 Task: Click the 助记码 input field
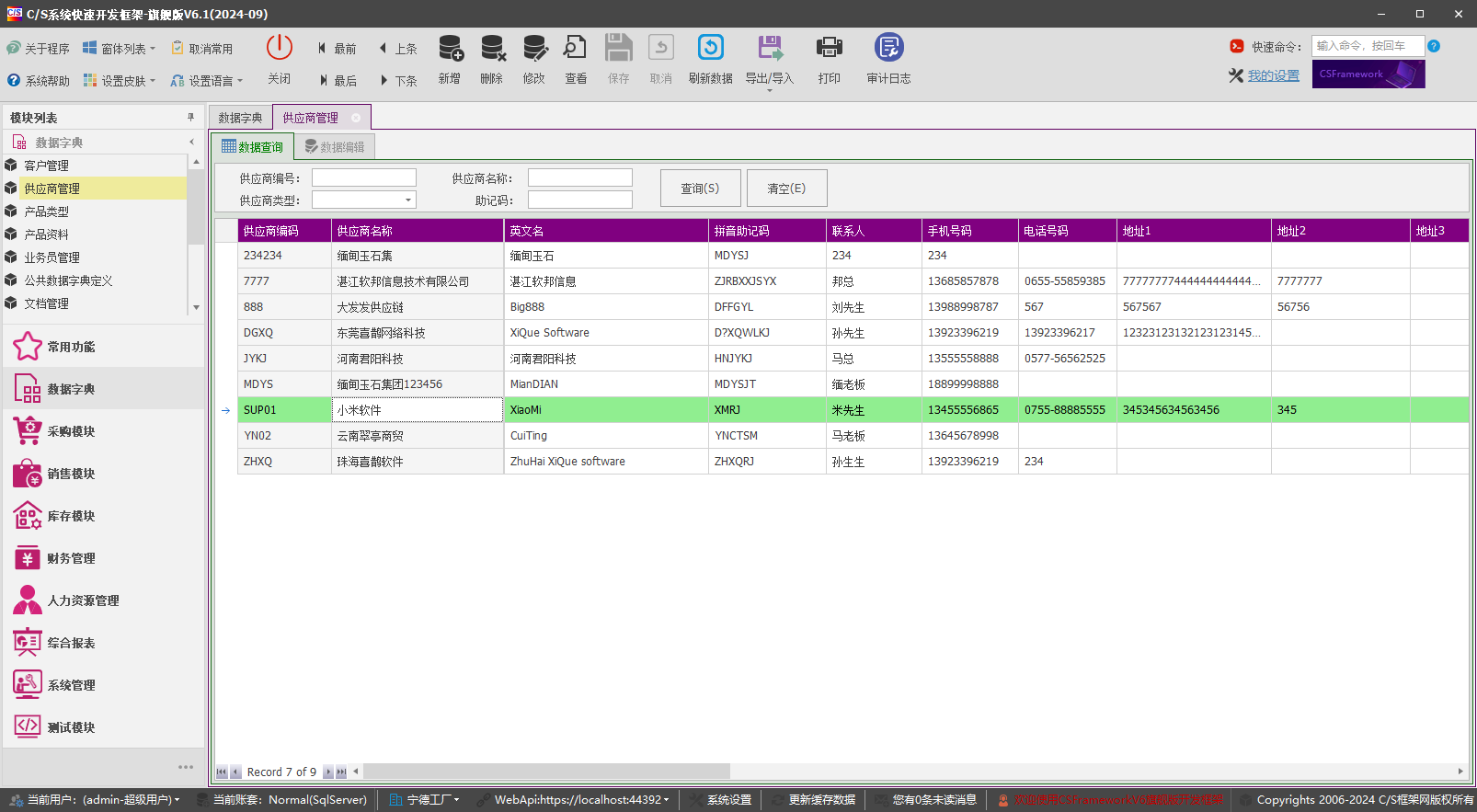580,200
